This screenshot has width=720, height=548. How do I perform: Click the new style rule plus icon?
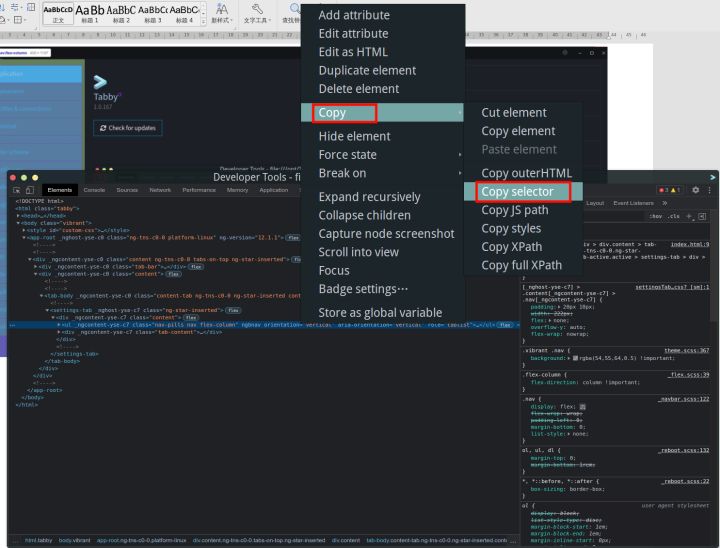(x=689, y=216)
